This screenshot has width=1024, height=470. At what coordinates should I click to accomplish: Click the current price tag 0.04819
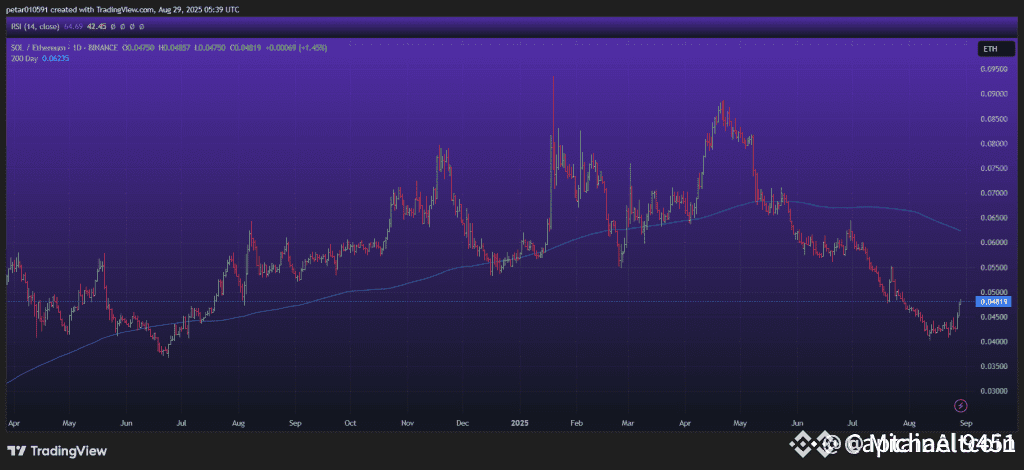point(993,302)
